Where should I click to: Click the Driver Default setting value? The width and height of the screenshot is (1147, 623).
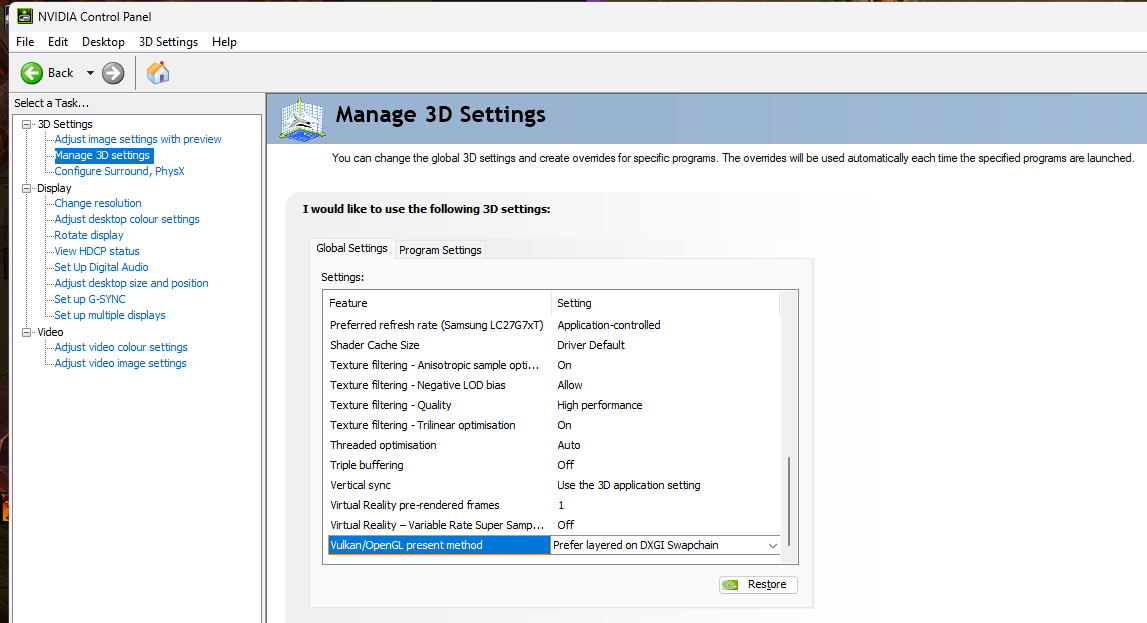590,345
